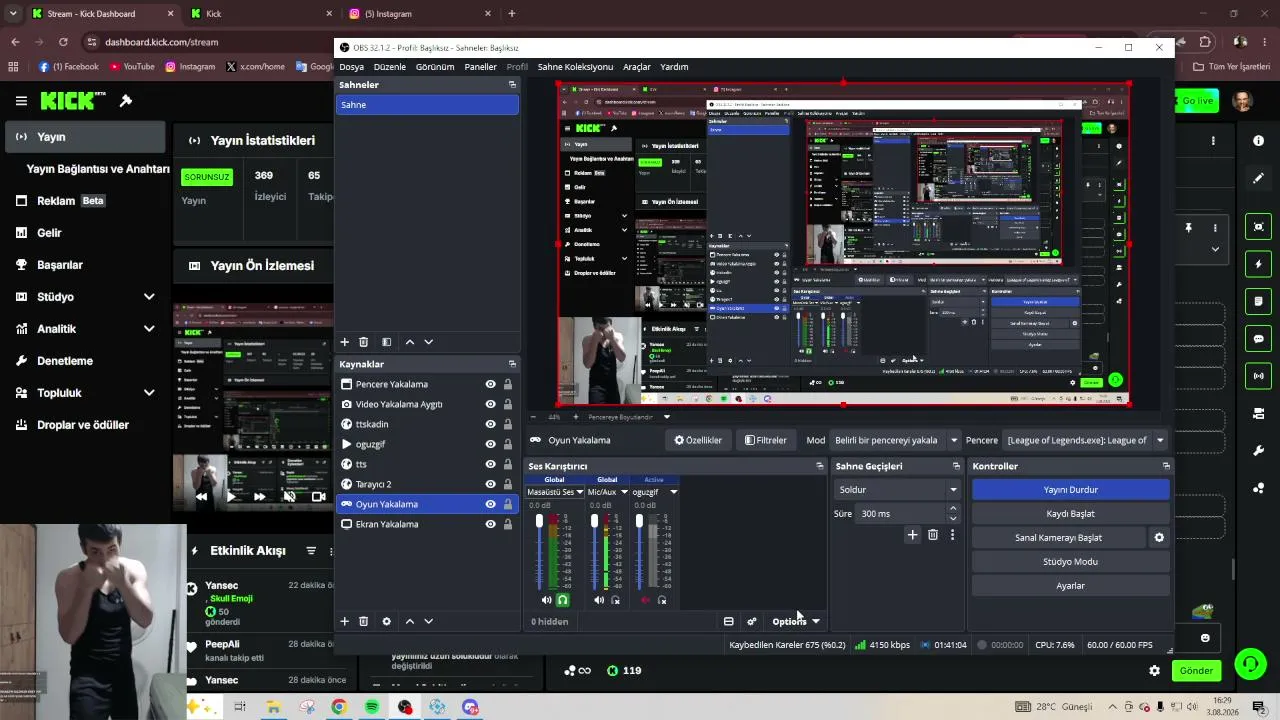Open the Paneller menu in OBS
Viewport: 1280px width, 720px height.
[481, 67]
